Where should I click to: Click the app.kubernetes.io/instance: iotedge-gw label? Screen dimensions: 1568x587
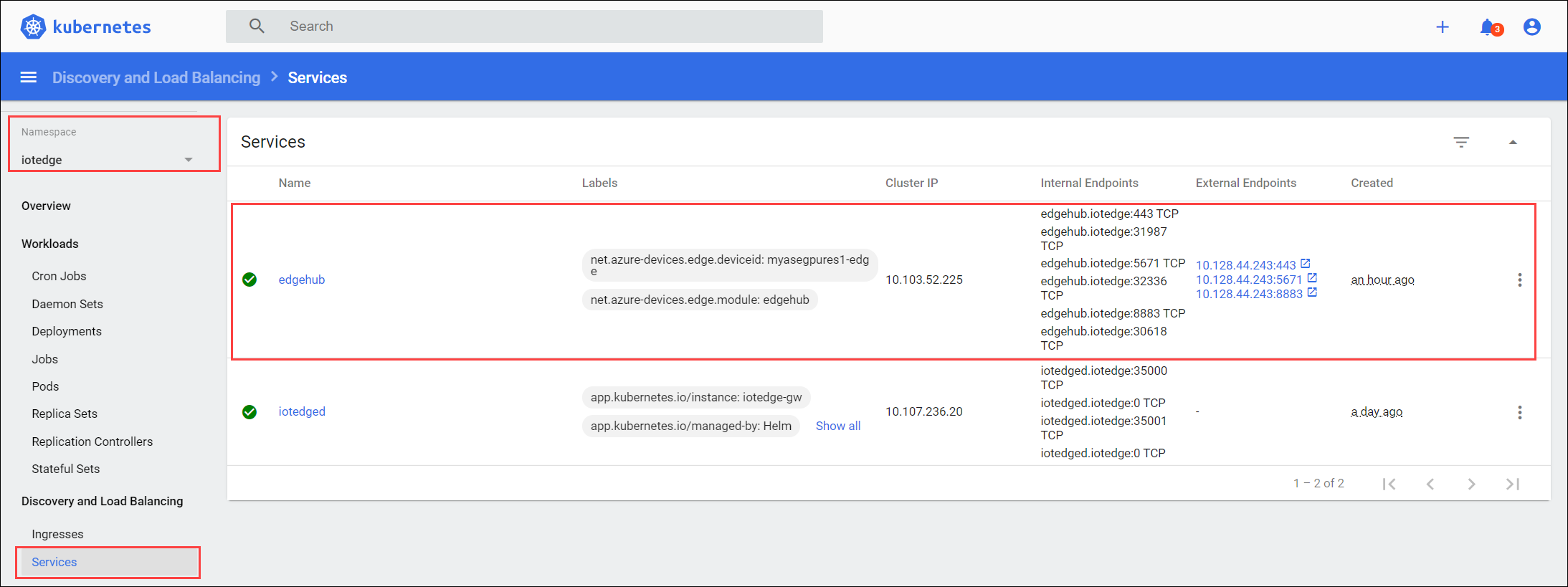tap(696, 397)
